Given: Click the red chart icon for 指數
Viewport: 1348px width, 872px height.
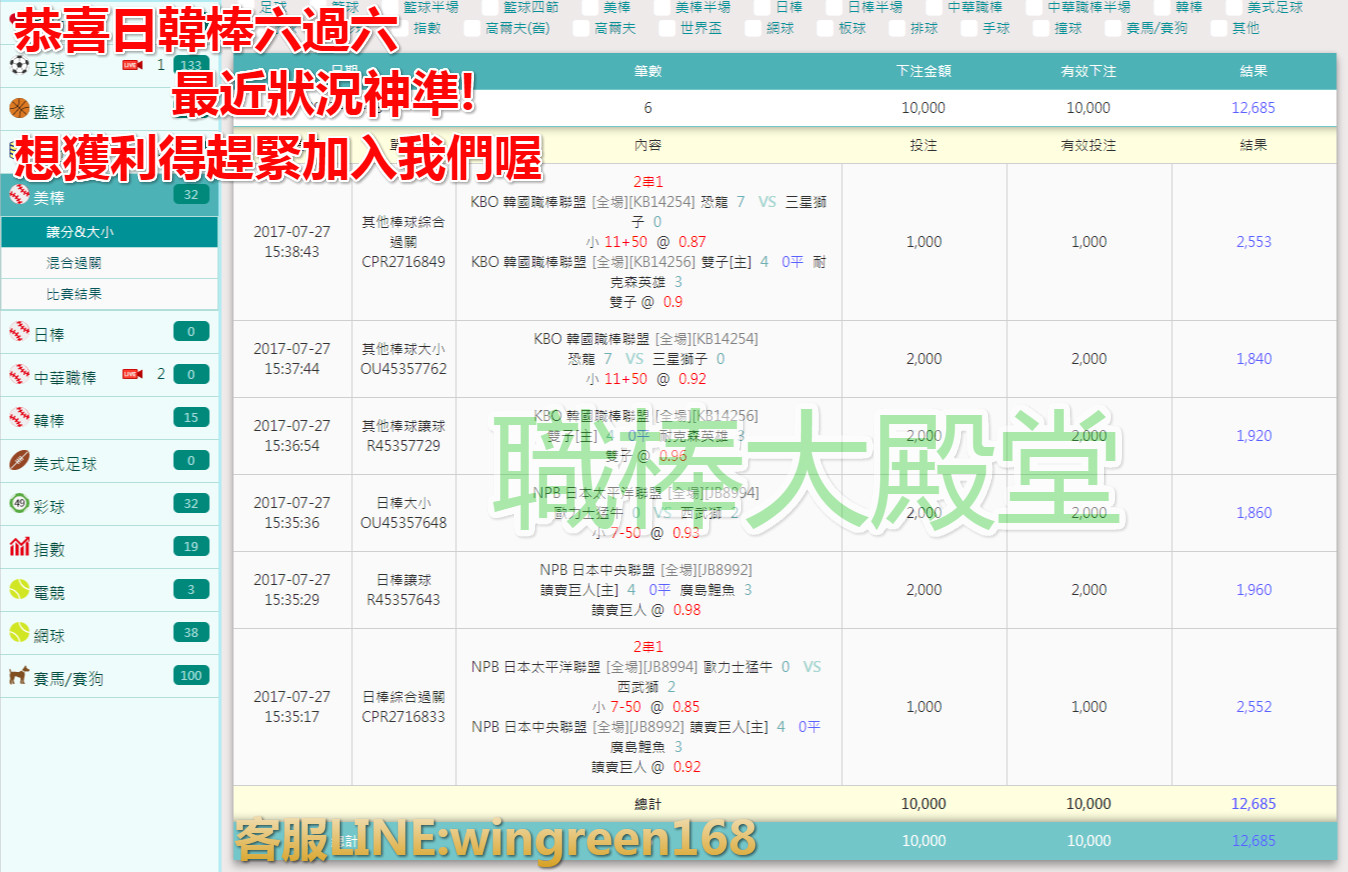Looking at the screenshot, I should click(x=18, y=547).
